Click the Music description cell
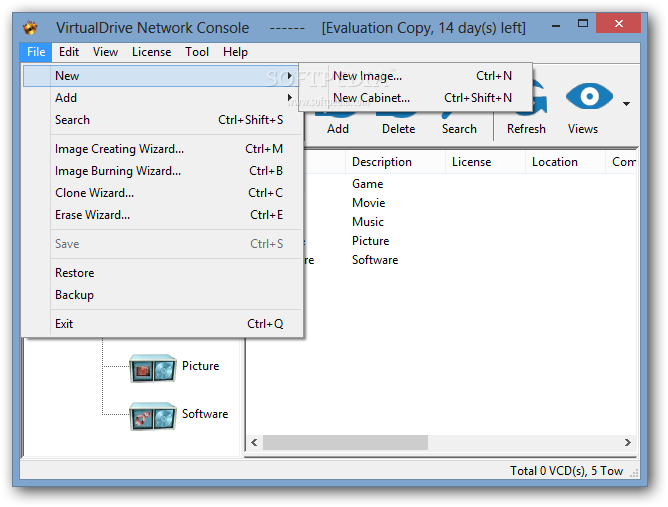This screenshot has height=507, width=668. coord(368,222)
